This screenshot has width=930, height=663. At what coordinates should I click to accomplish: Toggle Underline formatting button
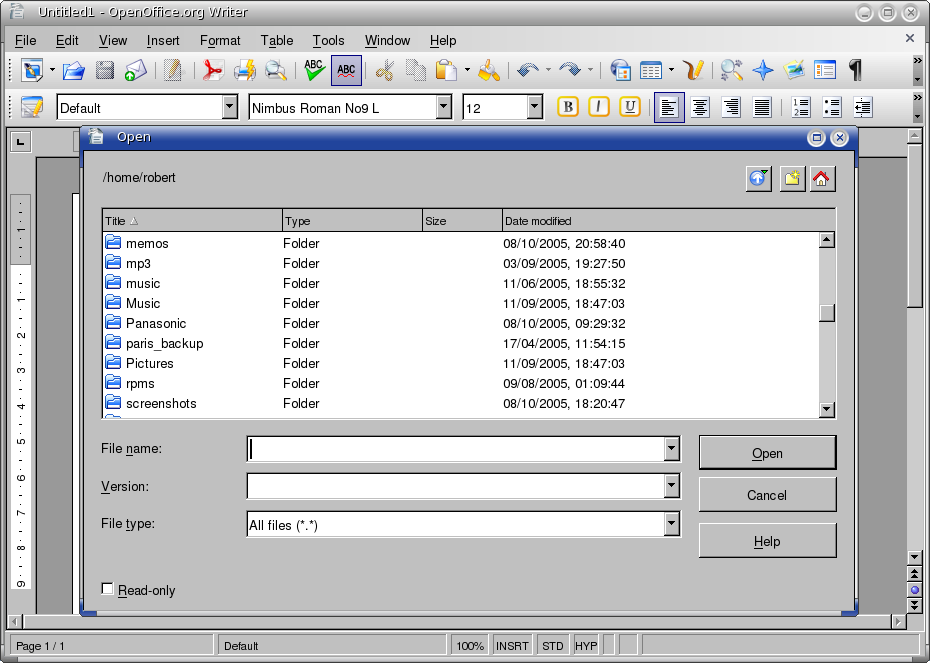click(x=630, y=107)
